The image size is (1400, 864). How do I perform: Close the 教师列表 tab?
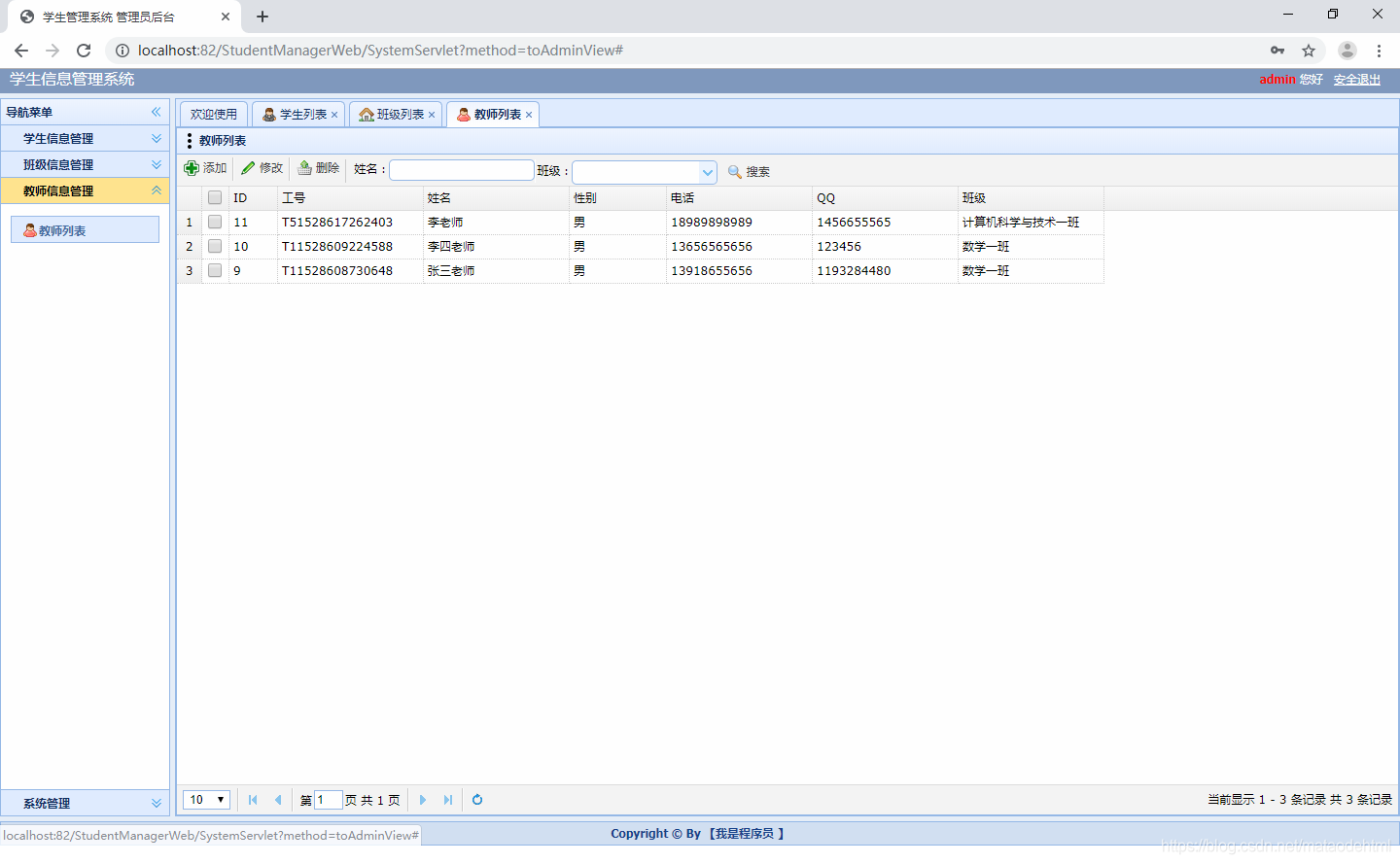pos(529,115)
